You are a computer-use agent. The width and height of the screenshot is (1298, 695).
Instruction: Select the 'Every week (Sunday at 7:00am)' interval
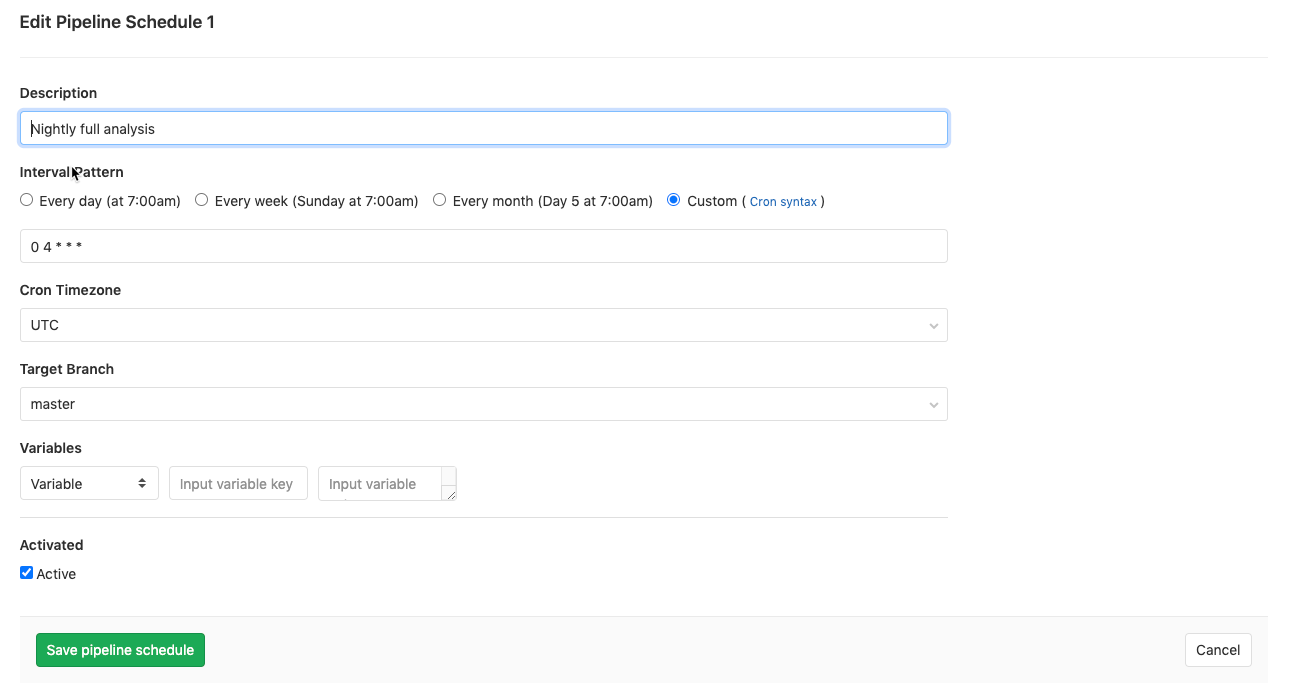pos(201,199)
